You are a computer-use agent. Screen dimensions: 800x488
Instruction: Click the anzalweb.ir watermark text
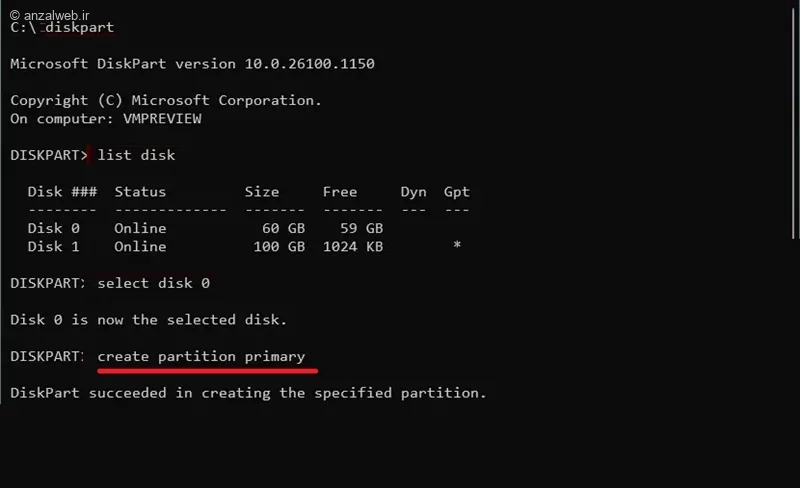click(x=49, y=15)
